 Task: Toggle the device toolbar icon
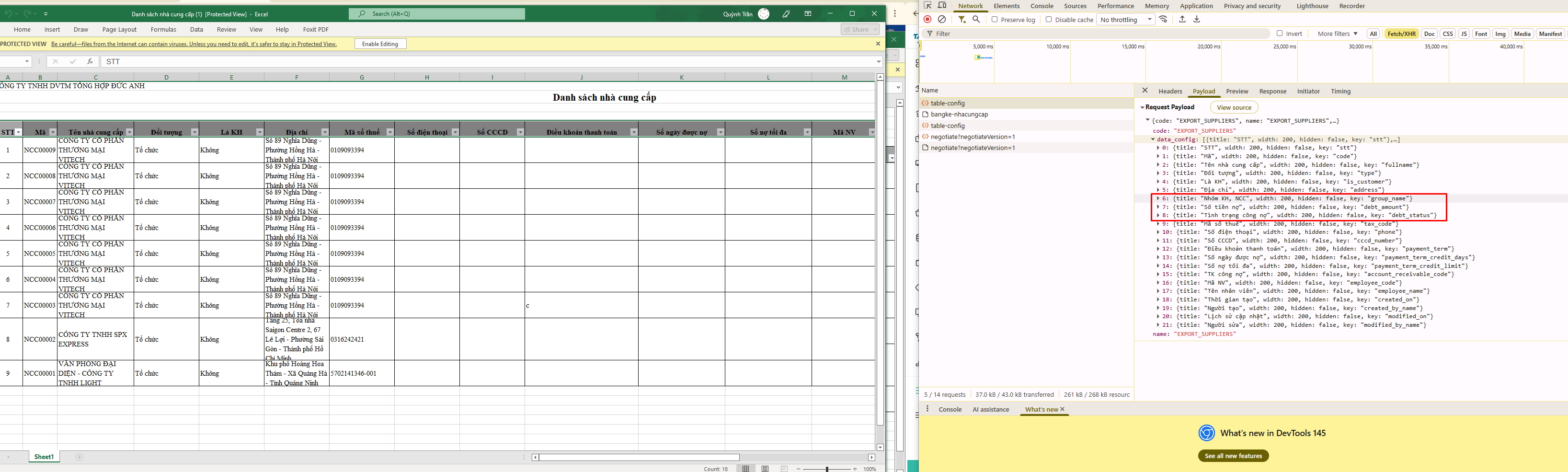(x=942, y=5)
